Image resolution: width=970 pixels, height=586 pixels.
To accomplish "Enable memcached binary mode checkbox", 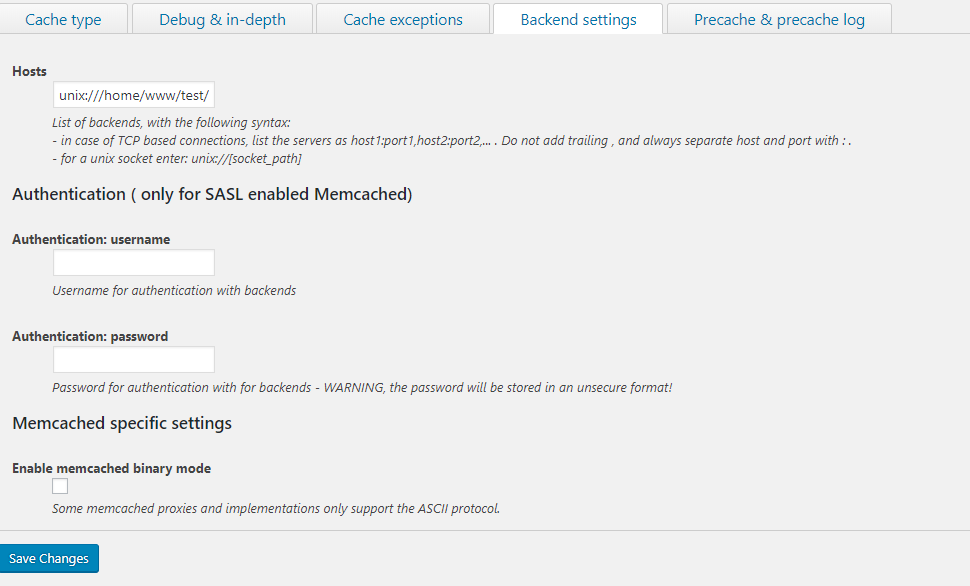I will 60,486.
